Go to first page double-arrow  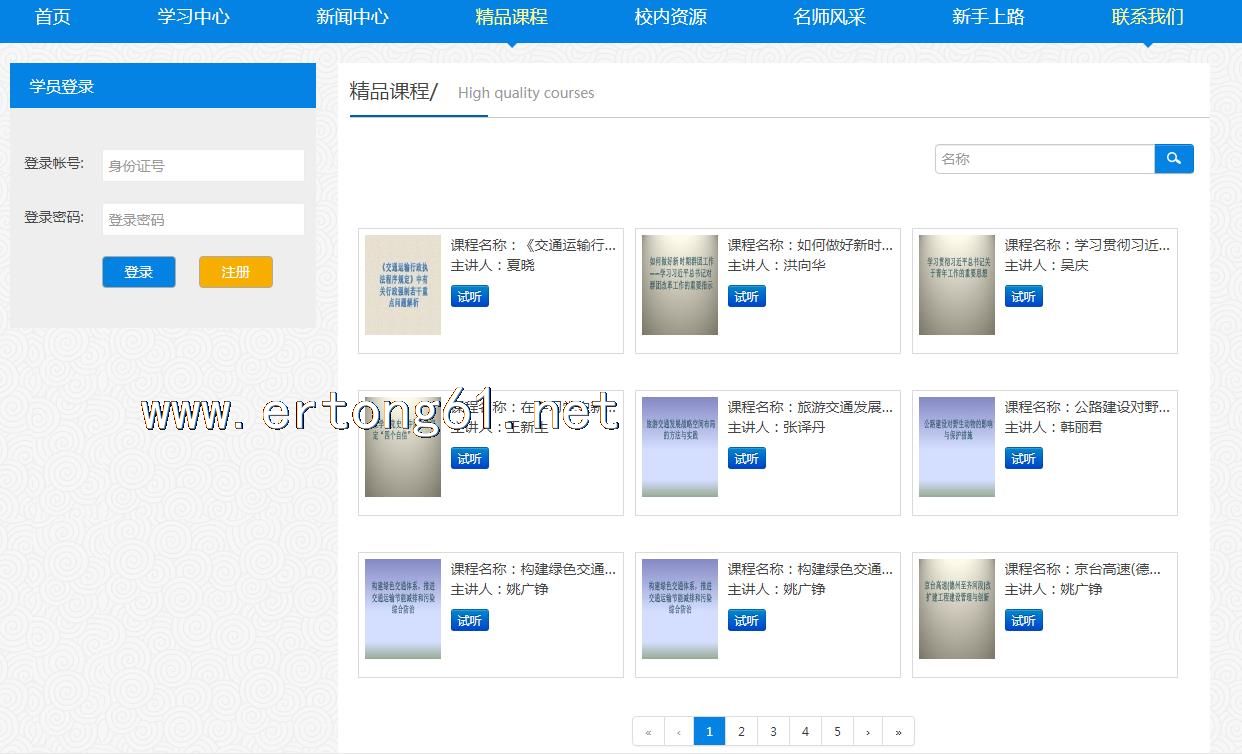click(648, 732)
